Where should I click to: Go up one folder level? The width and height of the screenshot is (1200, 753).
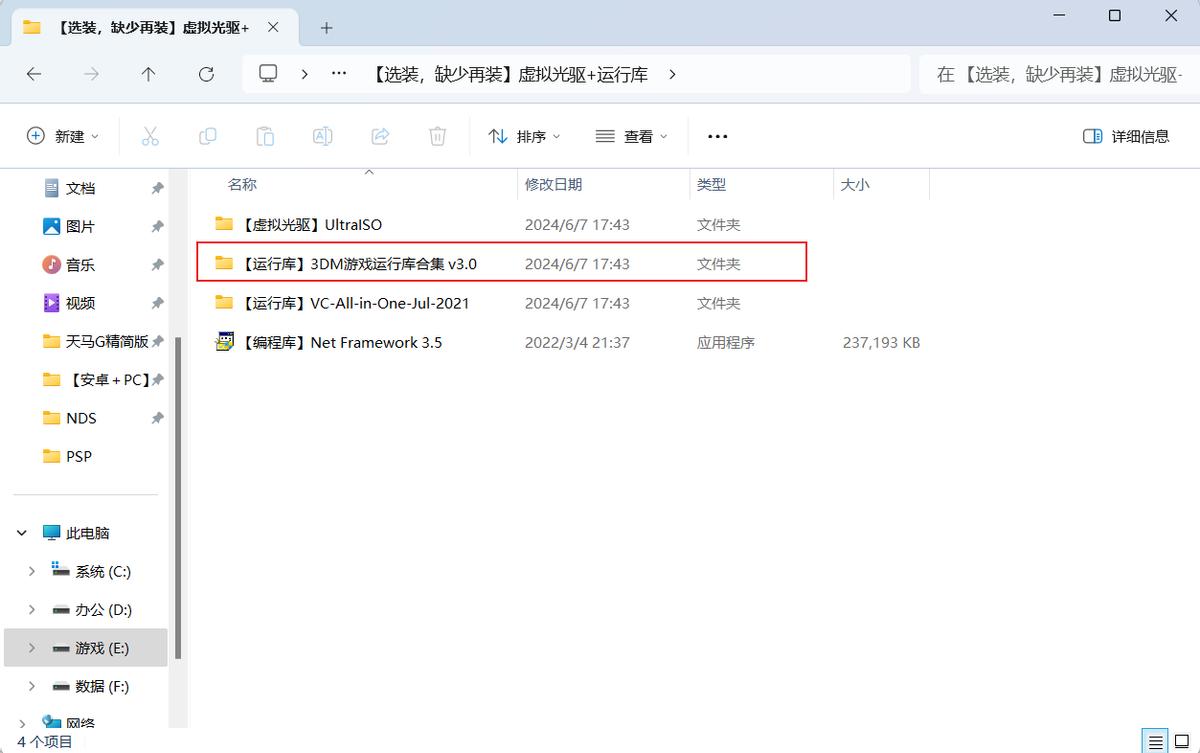click(x=148, y=74)
